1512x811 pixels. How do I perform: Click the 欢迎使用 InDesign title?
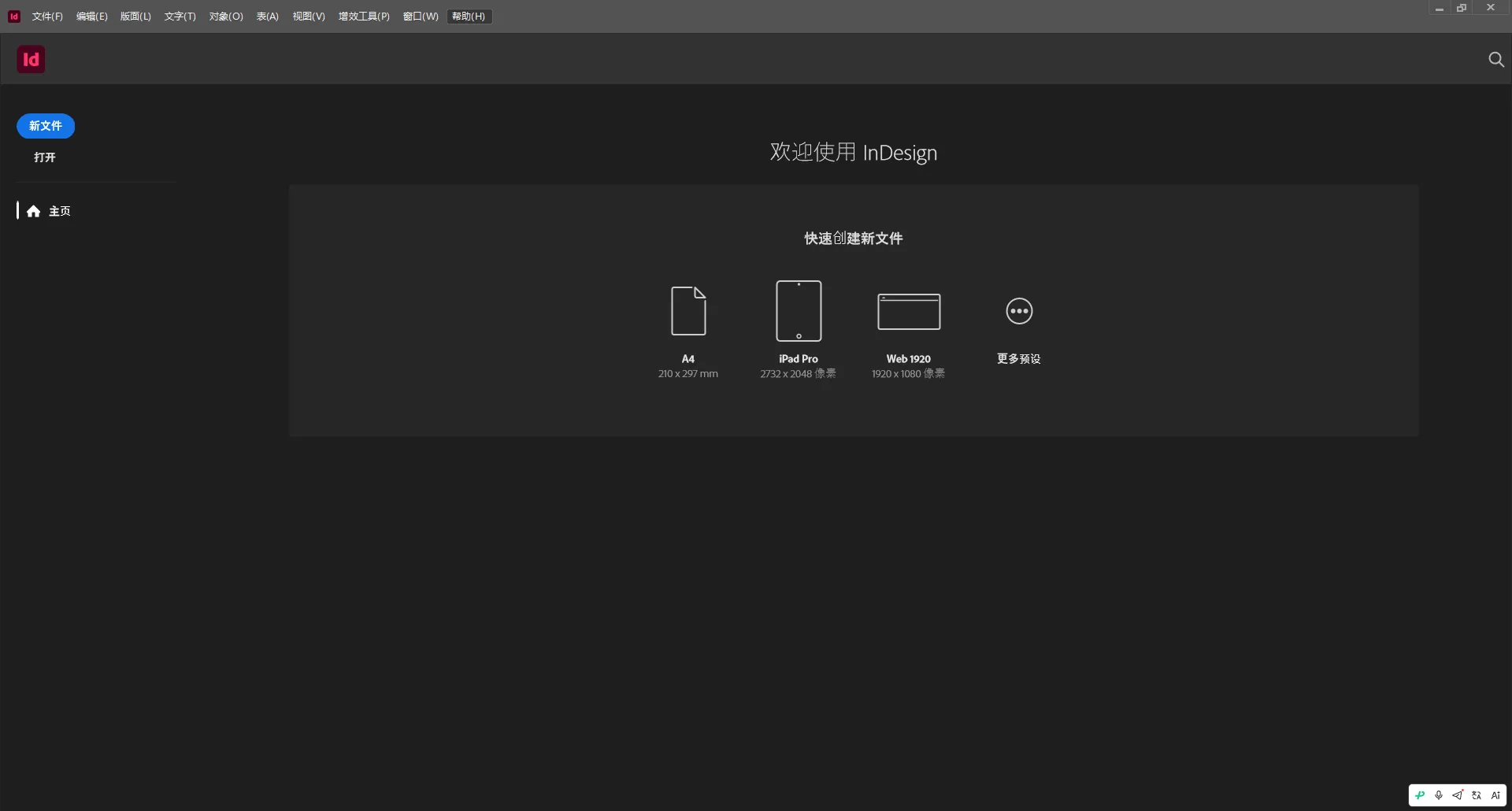pos(854,152)
